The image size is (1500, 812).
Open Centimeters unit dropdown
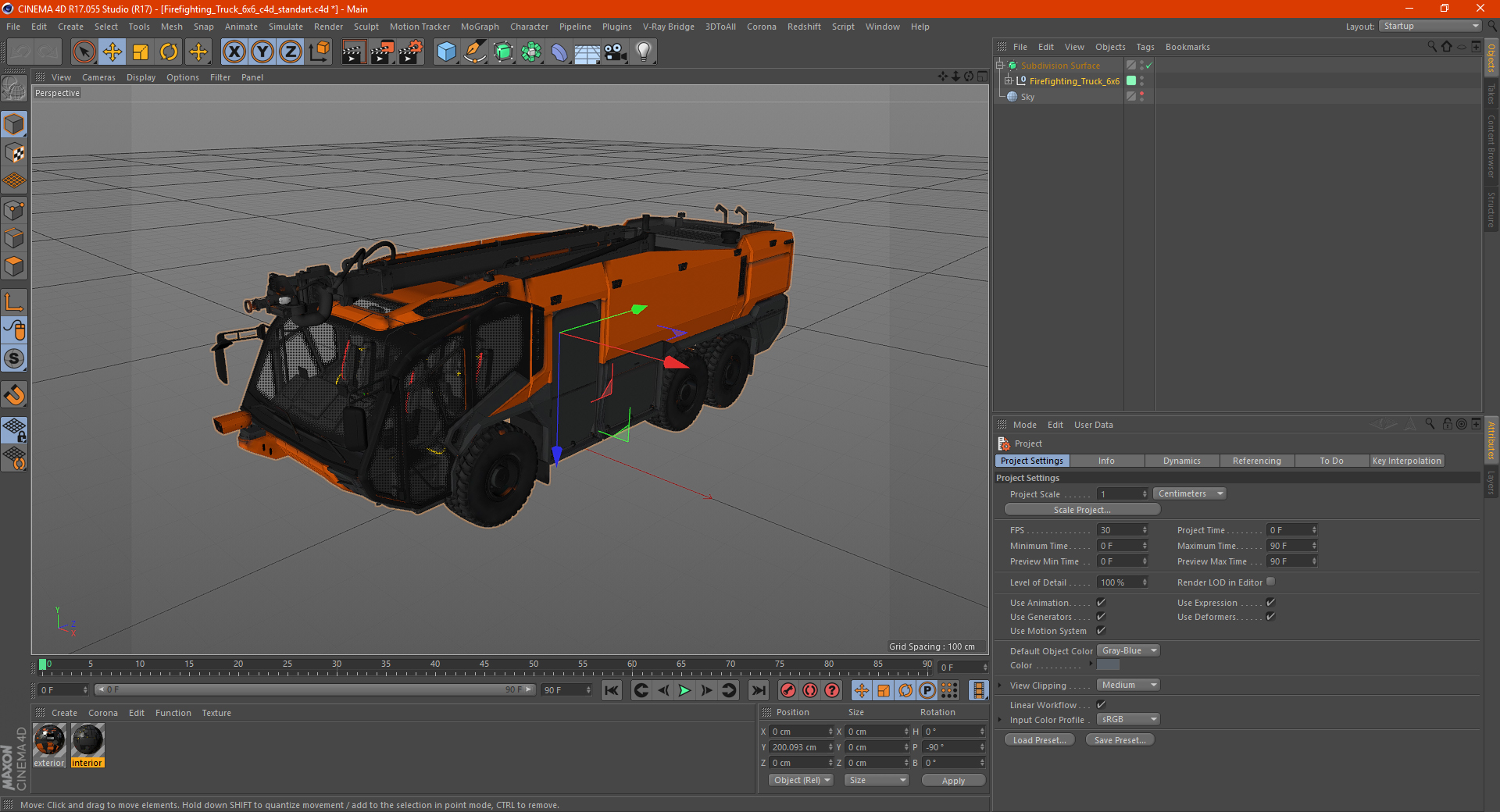pyautogui.click(x=1189, y=493)
